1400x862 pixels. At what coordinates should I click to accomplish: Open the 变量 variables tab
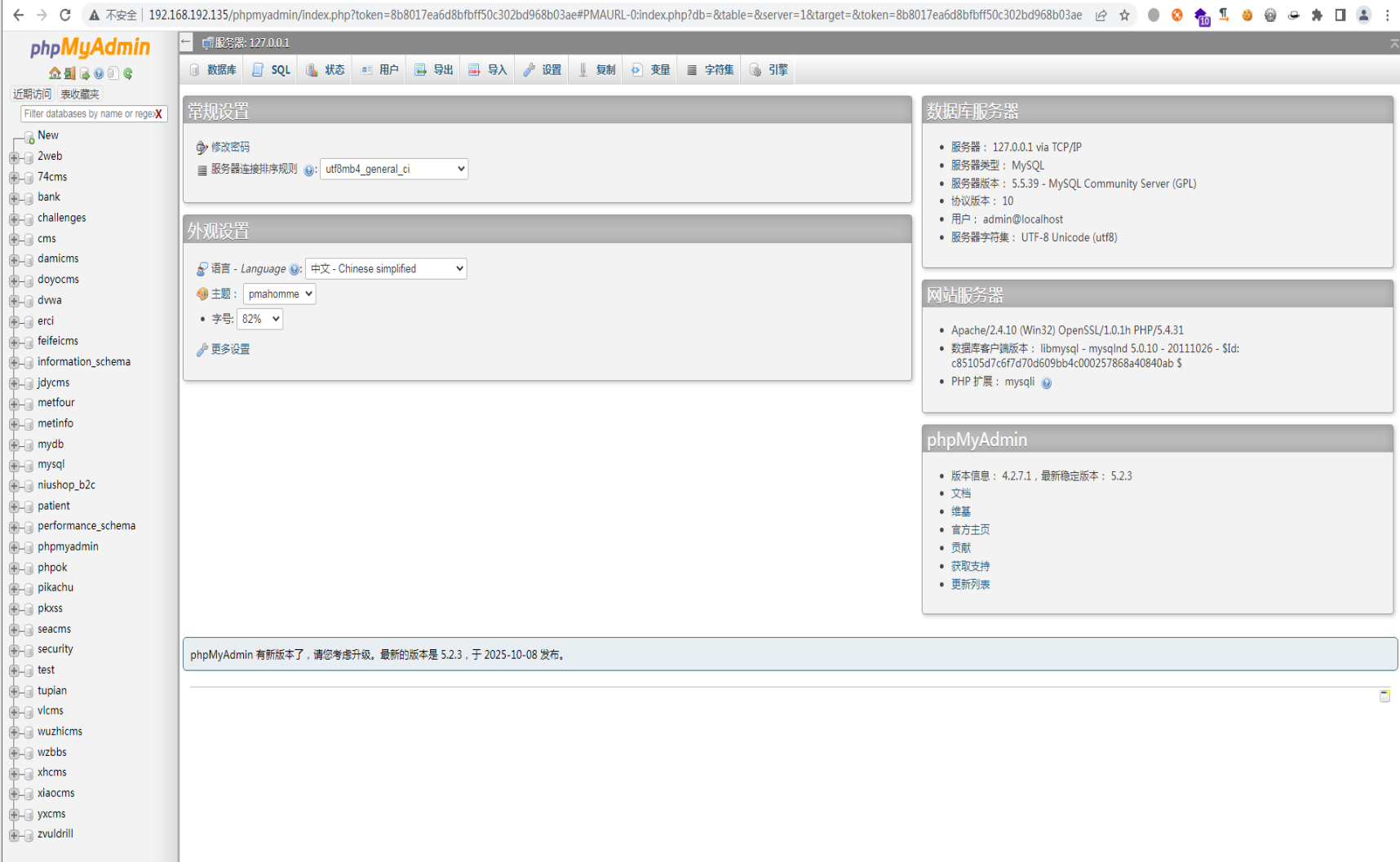[650, 70]
